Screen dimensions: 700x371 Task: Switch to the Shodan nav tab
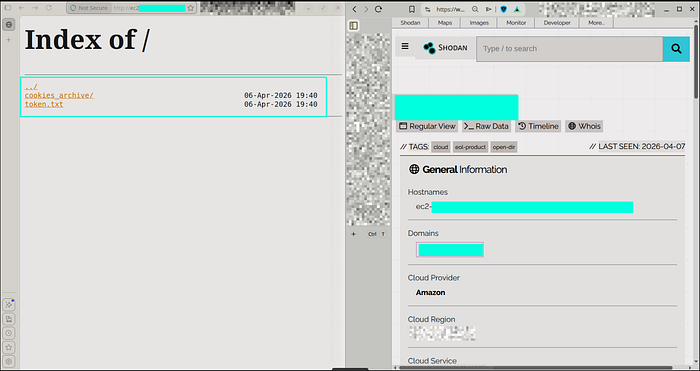click(x=410, y=23)
